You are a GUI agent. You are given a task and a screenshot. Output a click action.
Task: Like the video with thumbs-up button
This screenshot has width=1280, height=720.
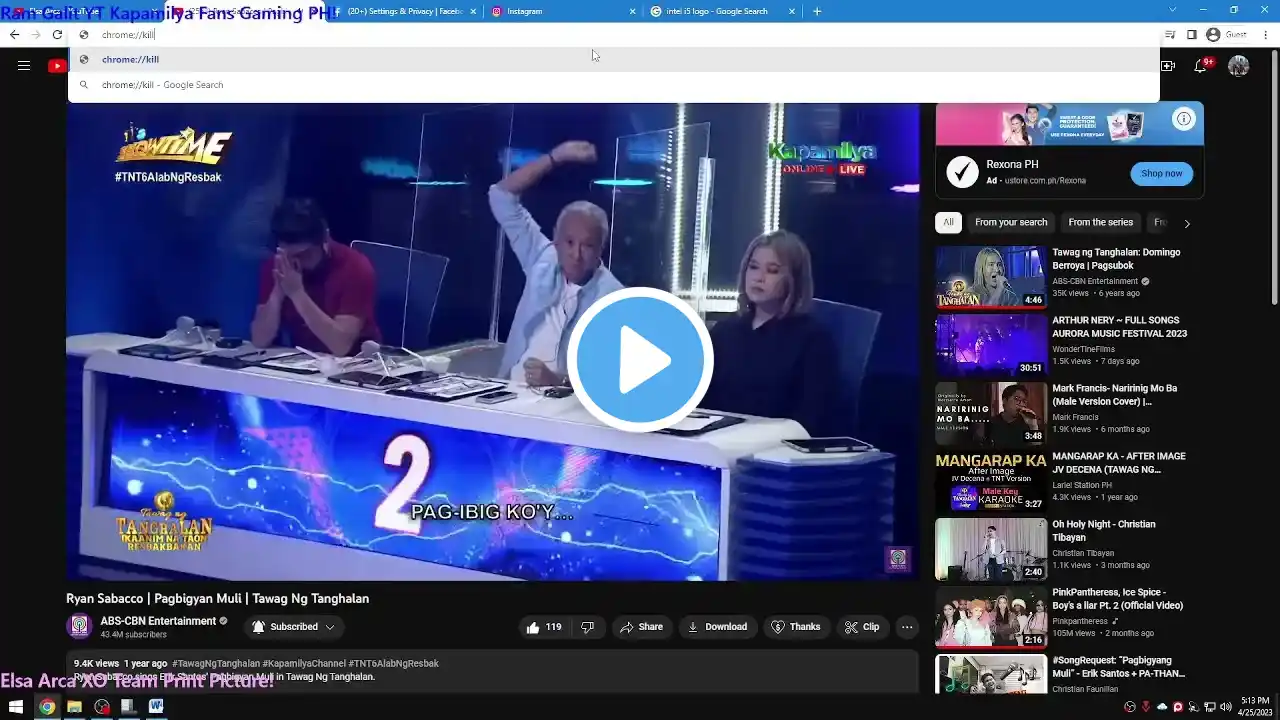click(543, 627)
